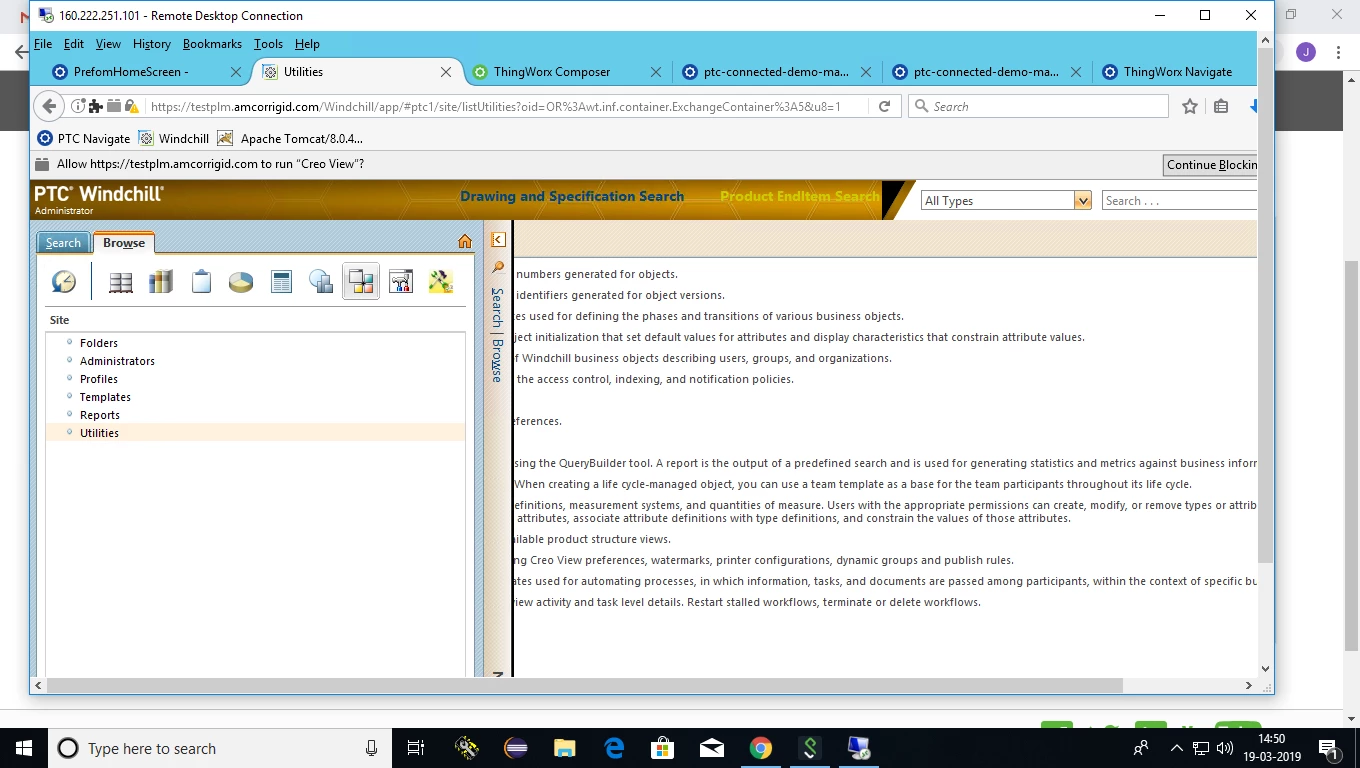Select Folders in the Site tree

point(99,343)
